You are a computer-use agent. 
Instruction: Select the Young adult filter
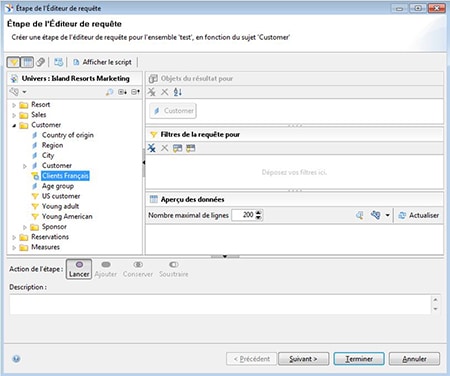pos(60,206)
